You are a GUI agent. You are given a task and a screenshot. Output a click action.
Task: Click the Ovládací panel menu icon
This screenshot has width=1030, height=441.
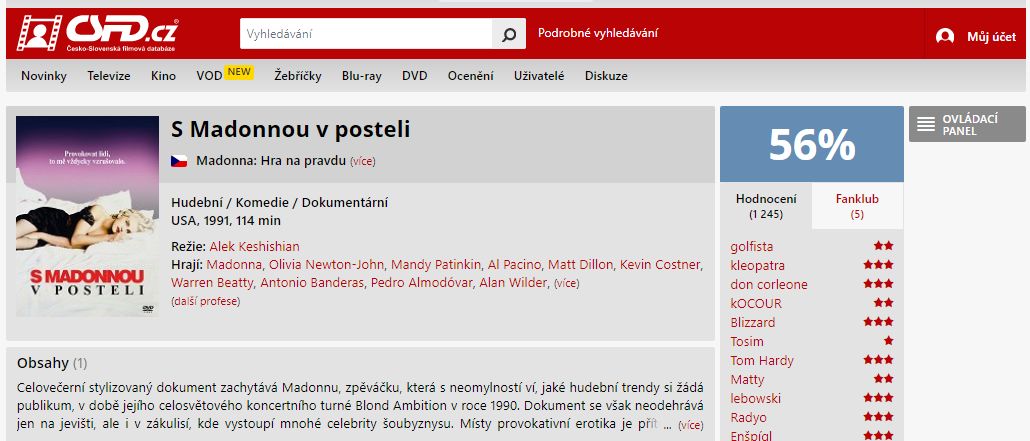tap(926, 124)
